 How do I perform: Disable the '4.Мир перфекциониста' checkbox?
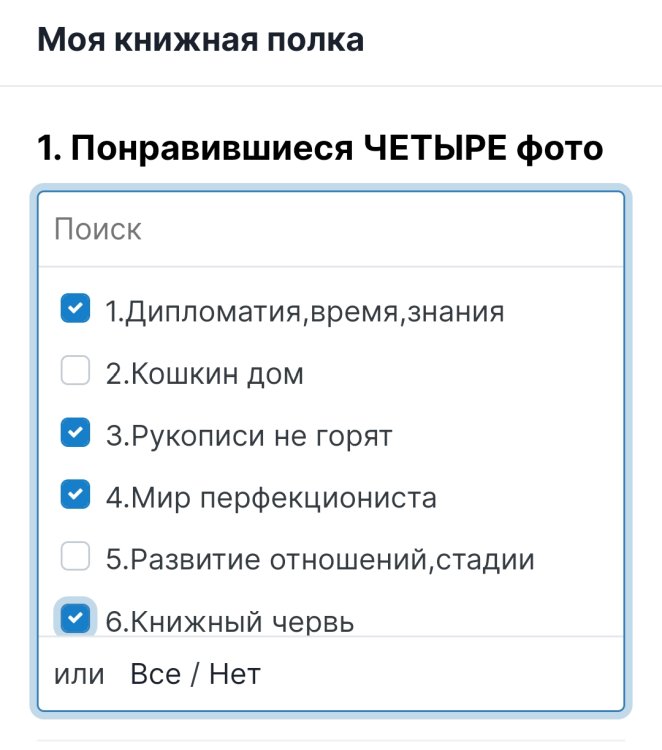[75, 496]
